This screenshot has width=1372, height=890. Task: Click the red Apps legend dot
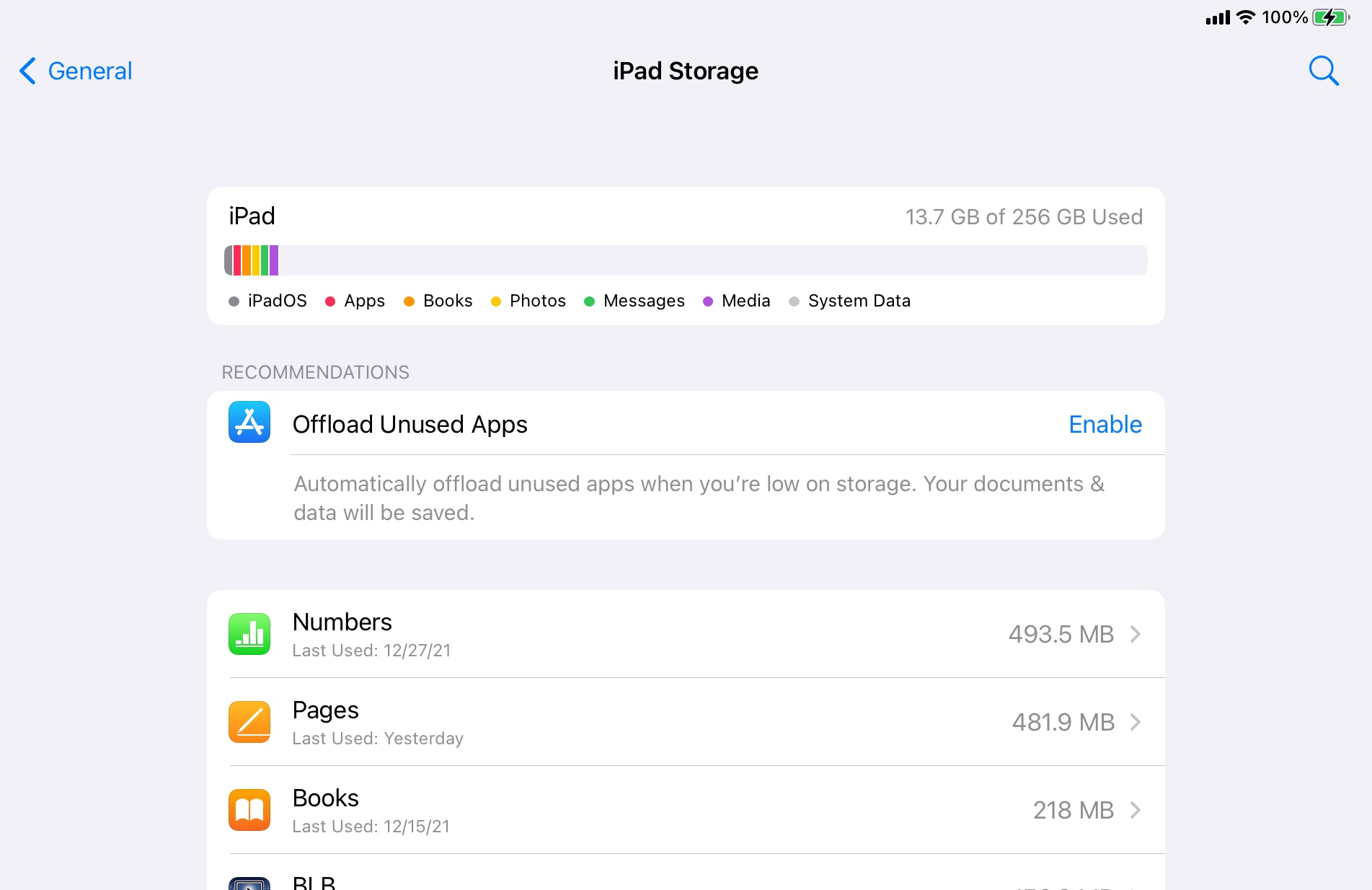(x=330, y=301)
